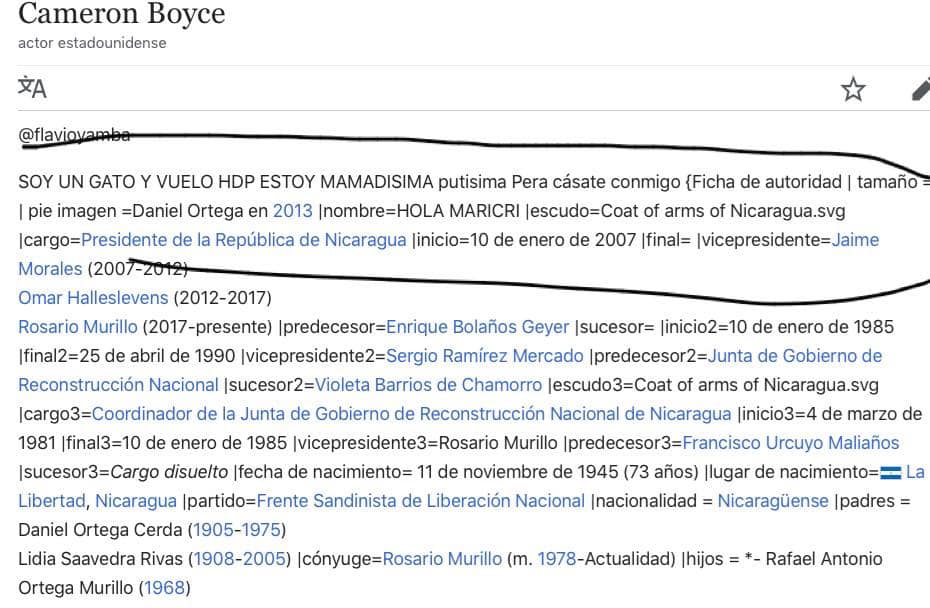
Task: Open Presidente de la República de Nicaragua link
Action: pyautogui.click(x=244, y=240)
